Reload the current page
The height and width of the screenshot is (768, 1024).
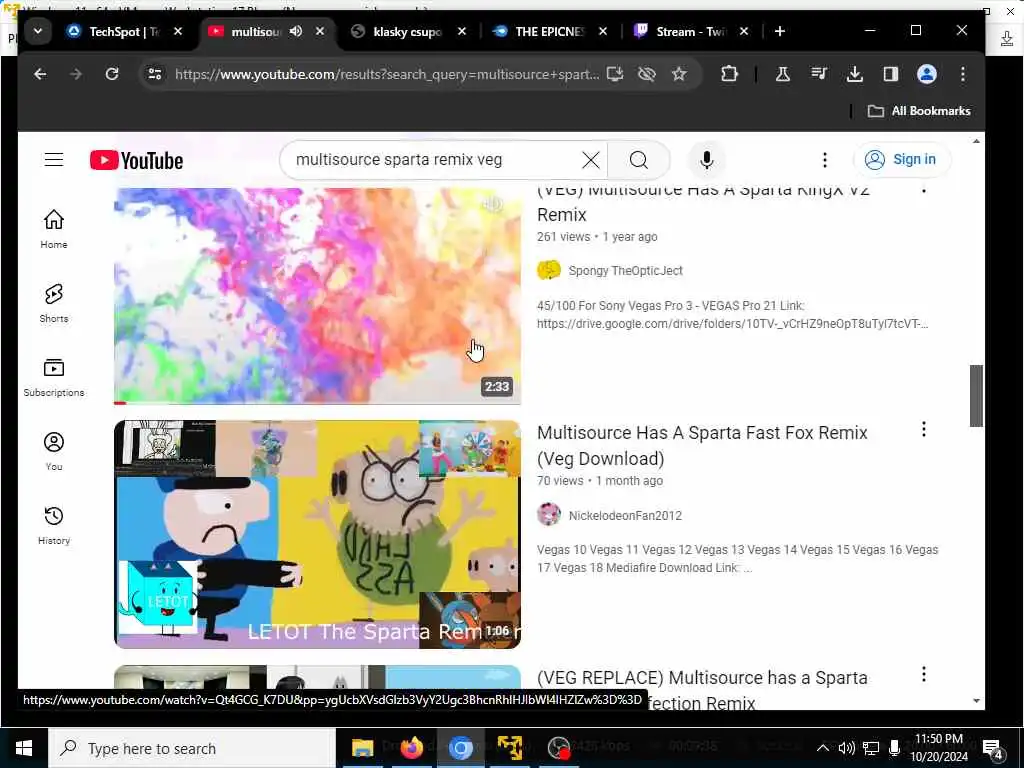click(x=112, y=74)
